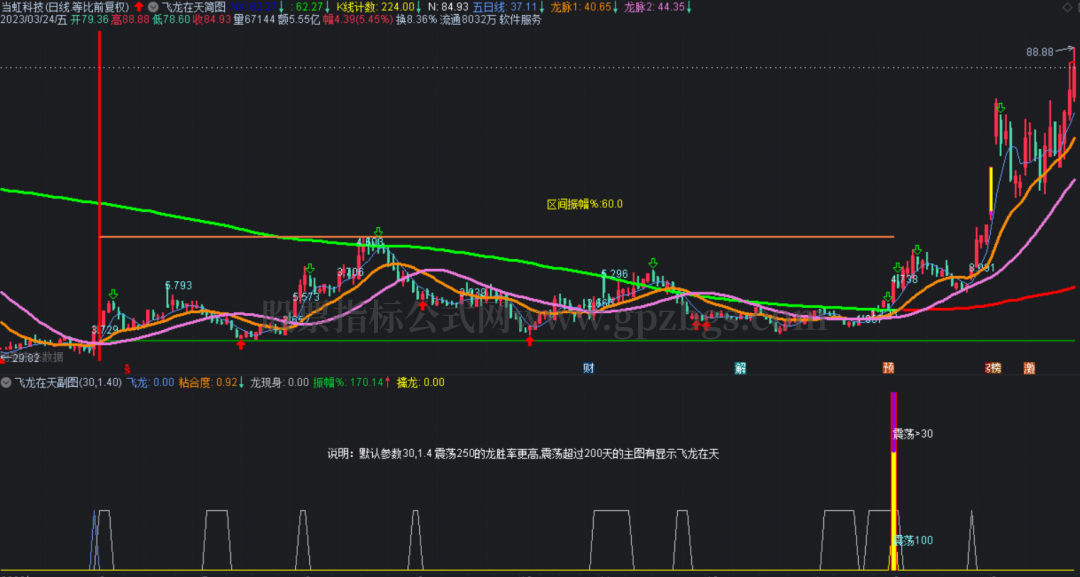Click the 量67144 volume value
The height and width of the screenshot is (577, 1080).
point(254,20)
